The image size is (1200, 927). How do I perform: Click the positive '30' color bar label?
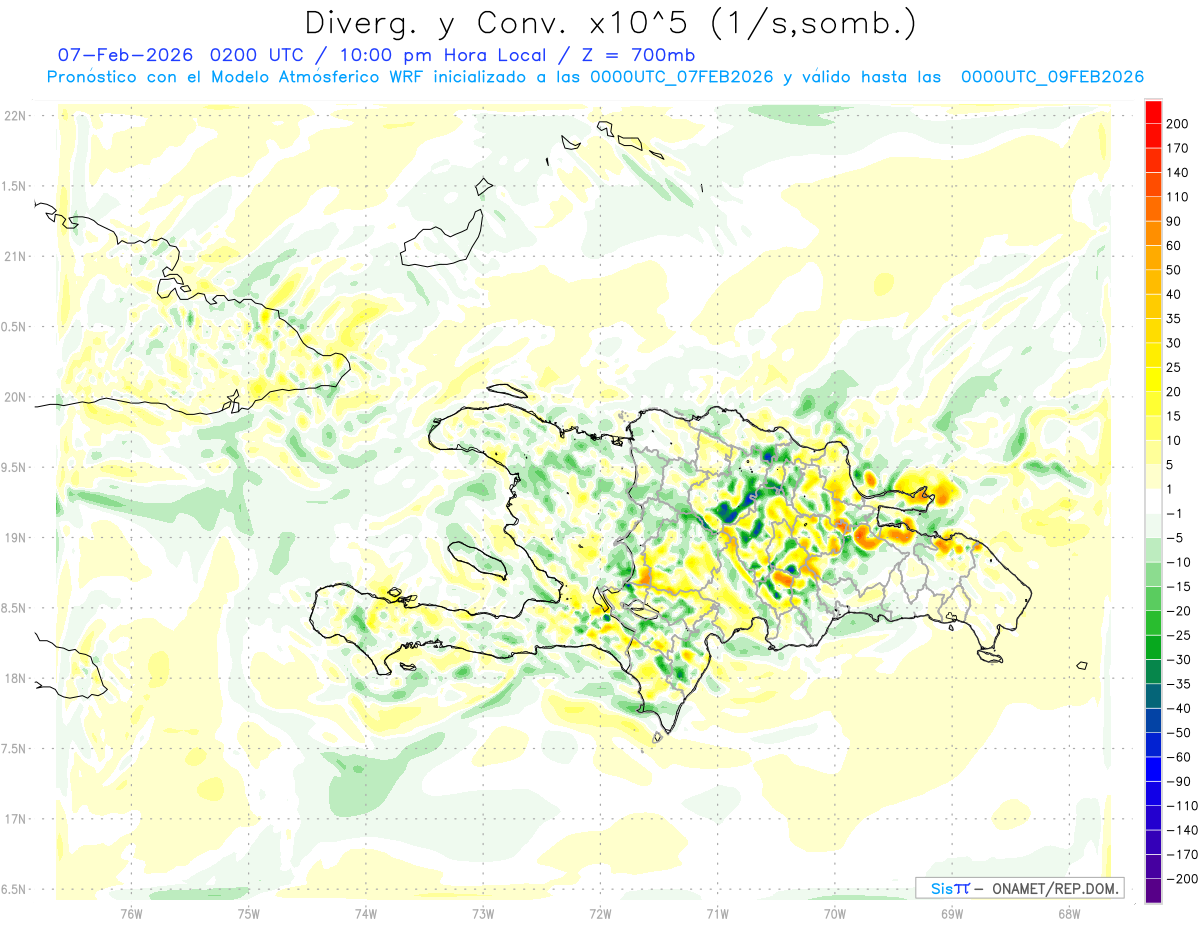tap(1175, 343)
